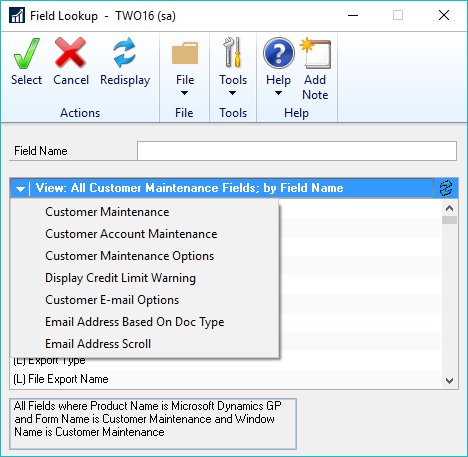Viewport: 468px width, 457px height.
Task: Pick Display Credit Limit Warning entry
Action: pyautogui.click(x=120, y=278)
